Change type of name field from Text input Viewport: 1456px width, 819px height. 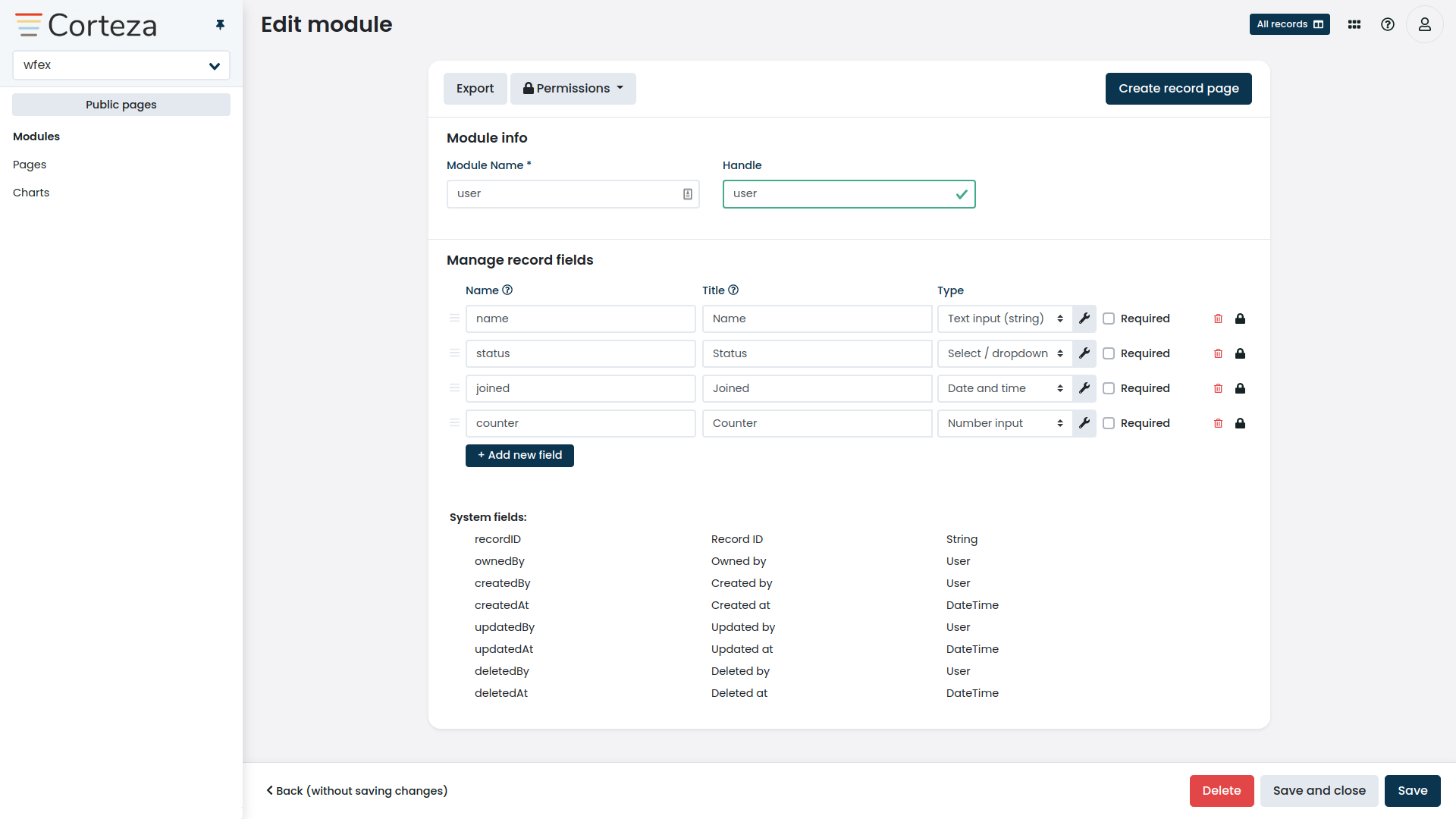[x=1005, y=318]
